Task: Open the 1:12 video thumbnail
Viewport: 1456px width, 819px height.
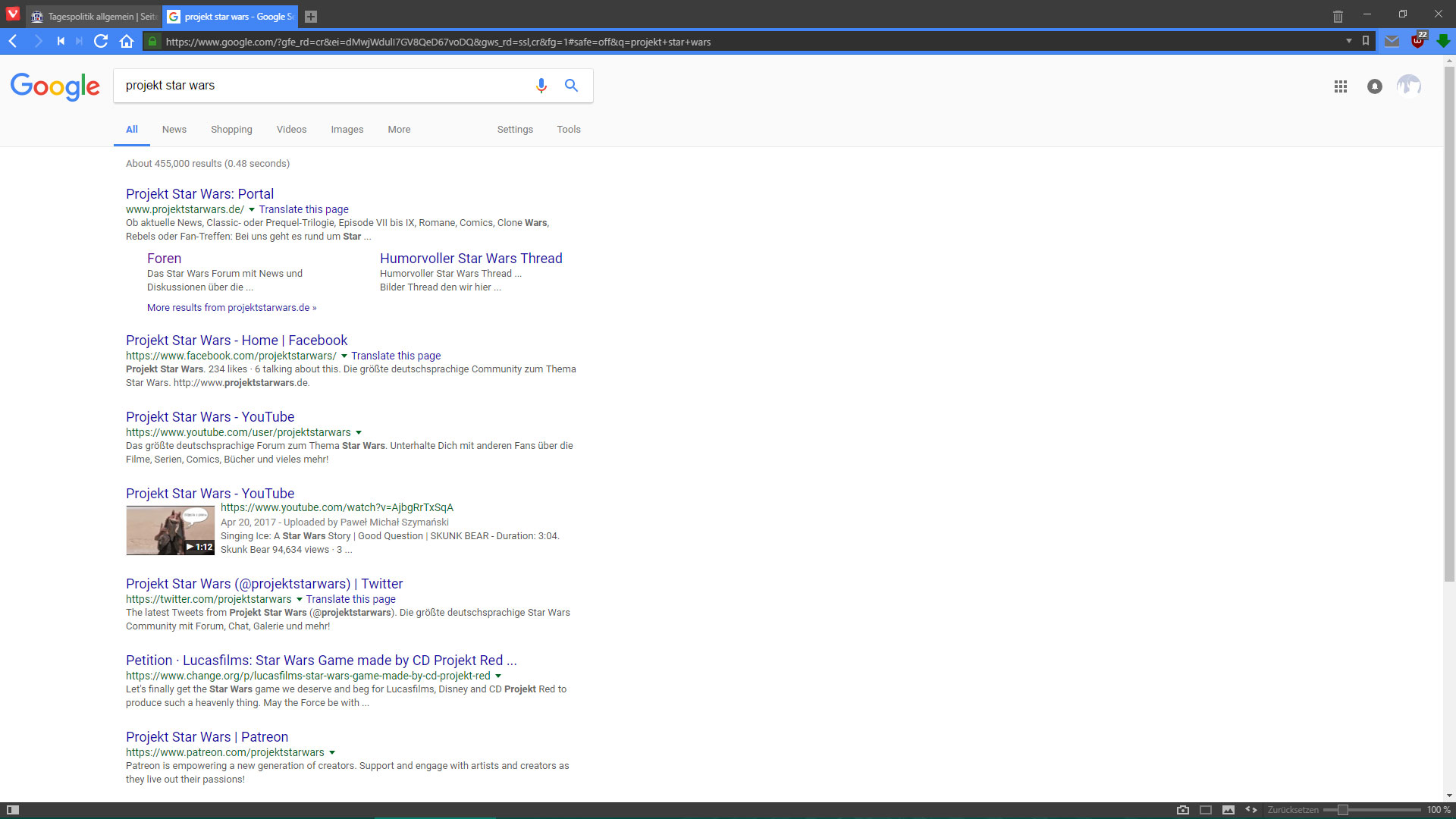Action: pyautogui.click(x=170, y=531)
